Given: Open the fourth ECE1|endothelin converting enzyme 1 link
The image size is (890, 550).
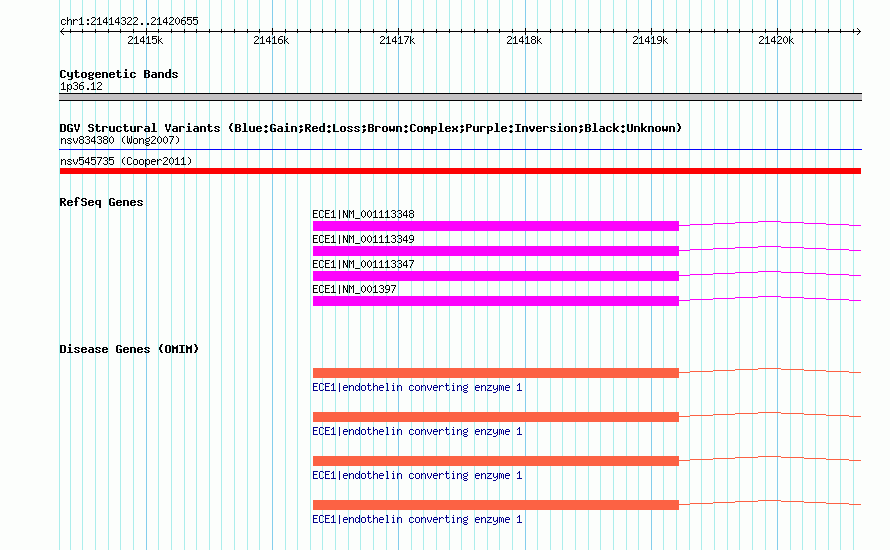Looking at the screenshot, I should click(417, 519).
